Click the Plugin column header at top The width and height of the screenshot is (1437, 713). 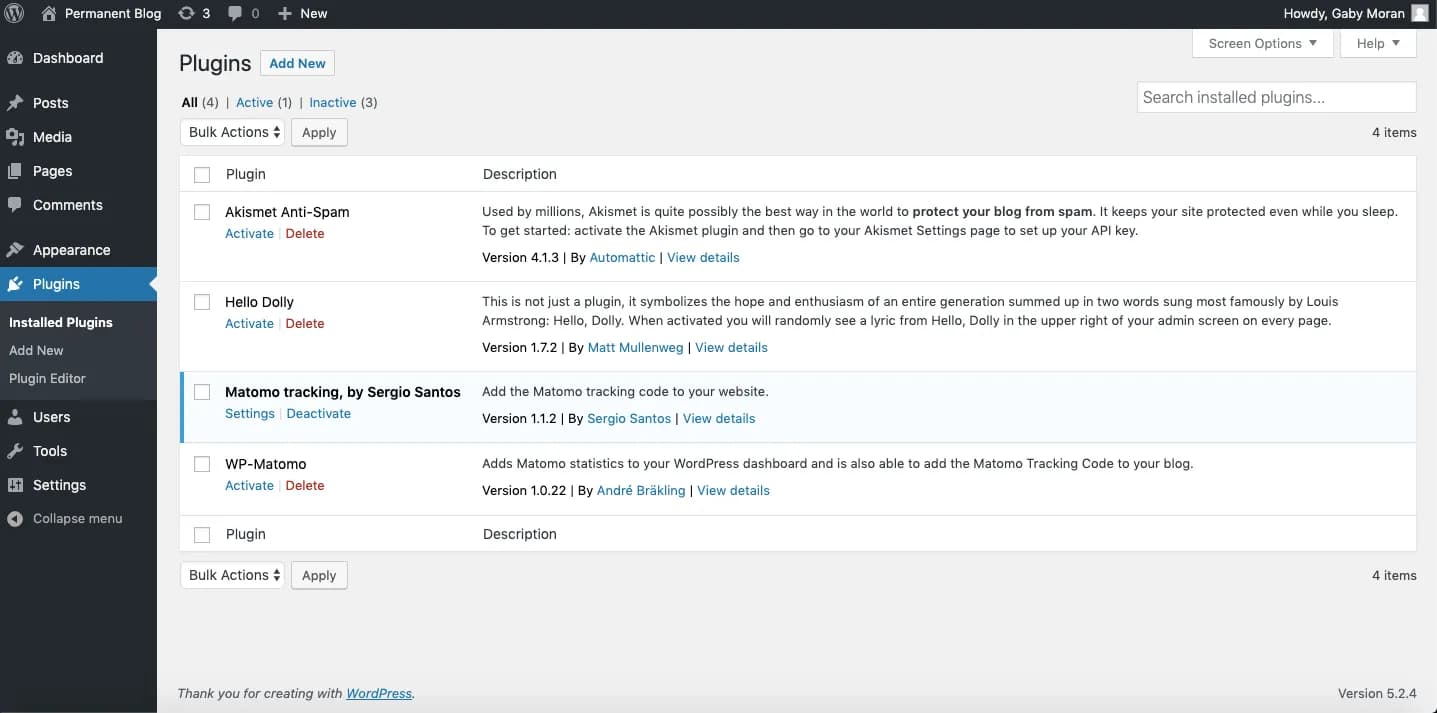click(246, 174)
